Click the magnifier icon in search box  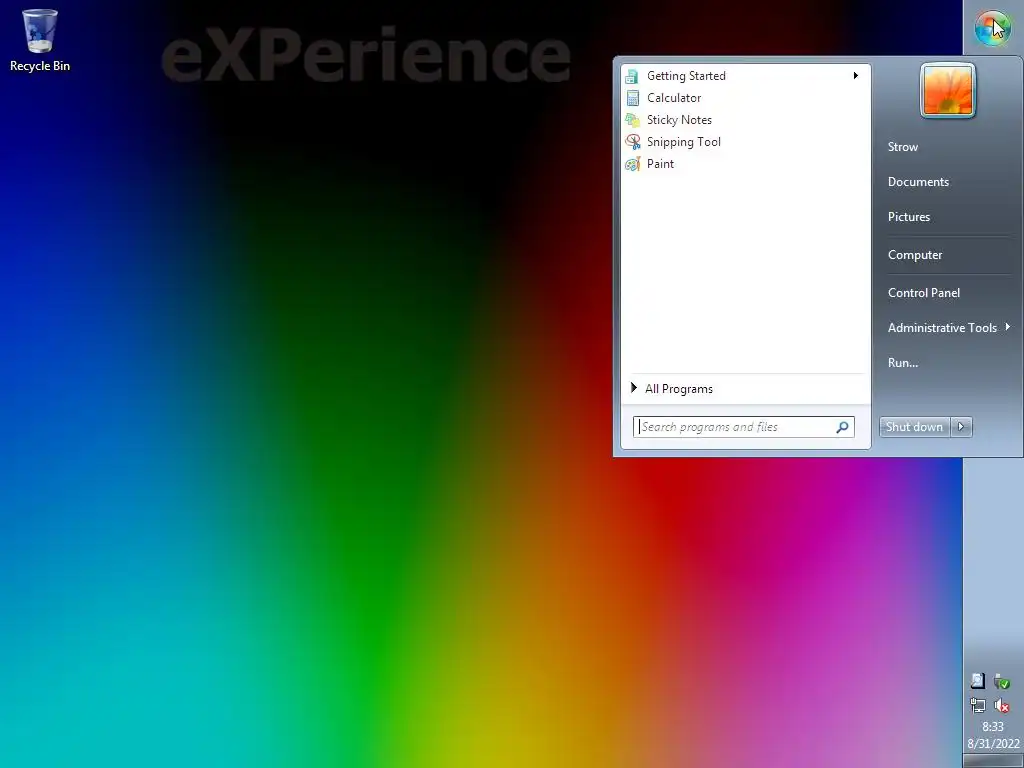(x=842, y=427)
